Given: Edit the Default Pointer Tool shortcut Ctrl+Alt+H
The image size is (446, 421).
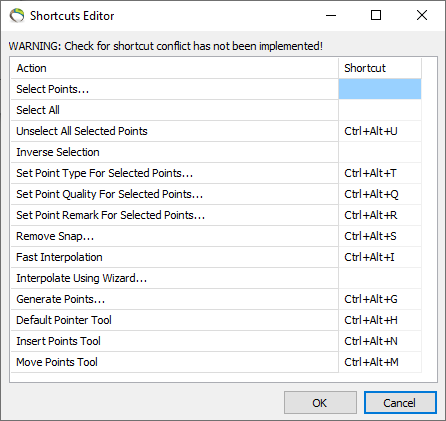Looking at the screenshot, I should point(380,320).
